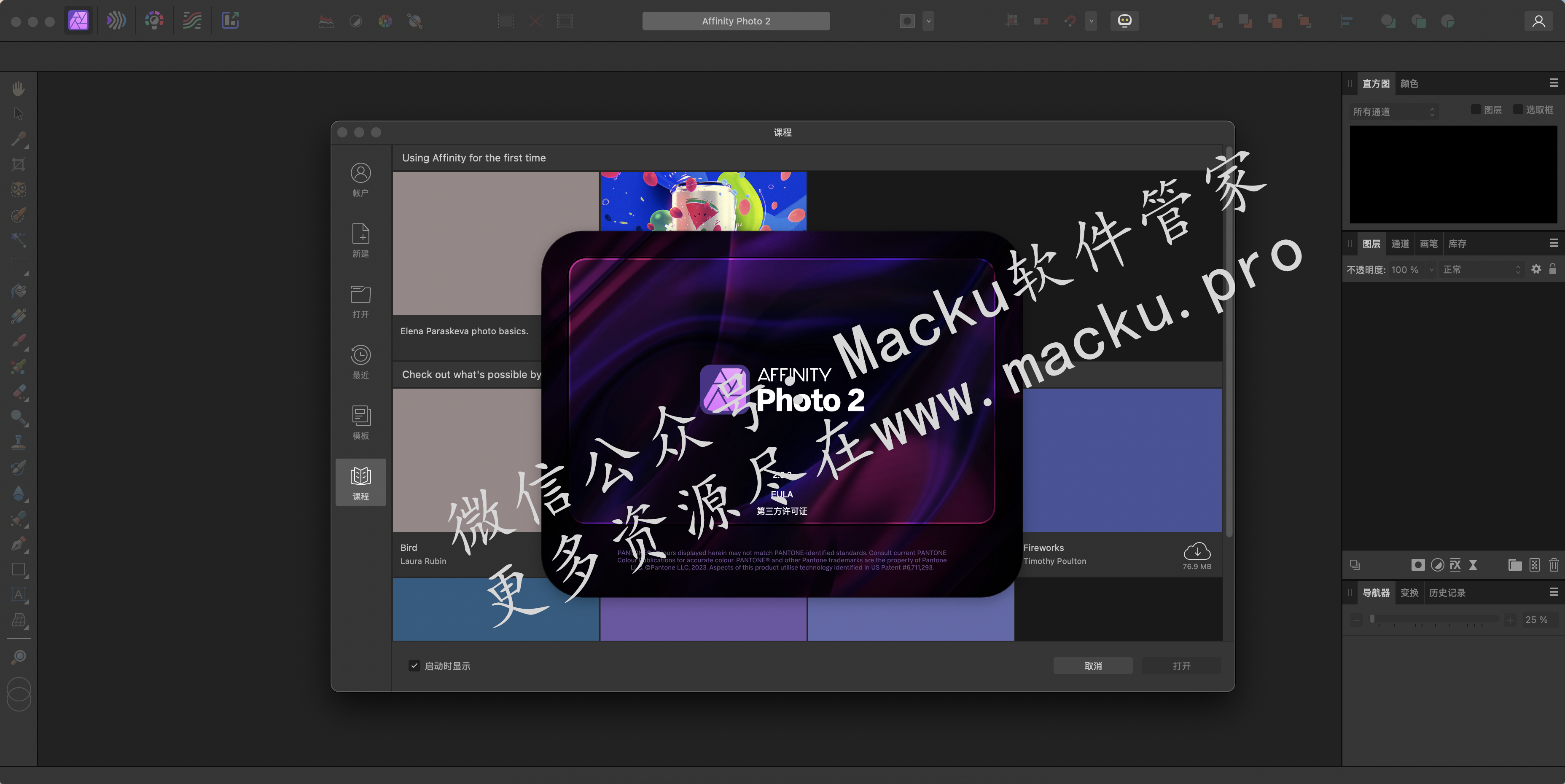Image resolution: width=1565 pixels, height=784 pixels.
Task: Select the Move tool arrow
Action: 18,113
